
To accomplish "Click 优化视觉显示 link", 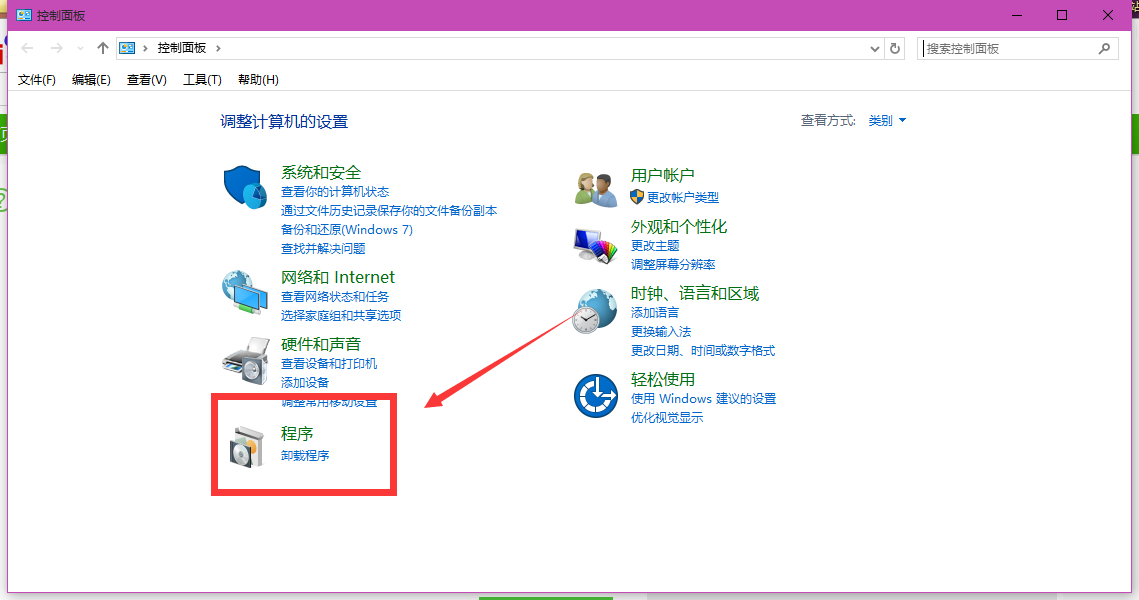I will (667, 418).
